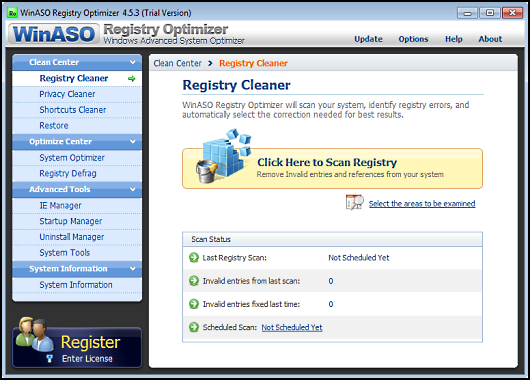
Task: Click the scan-areas magnifier icon
Action: tap(354, 203)
